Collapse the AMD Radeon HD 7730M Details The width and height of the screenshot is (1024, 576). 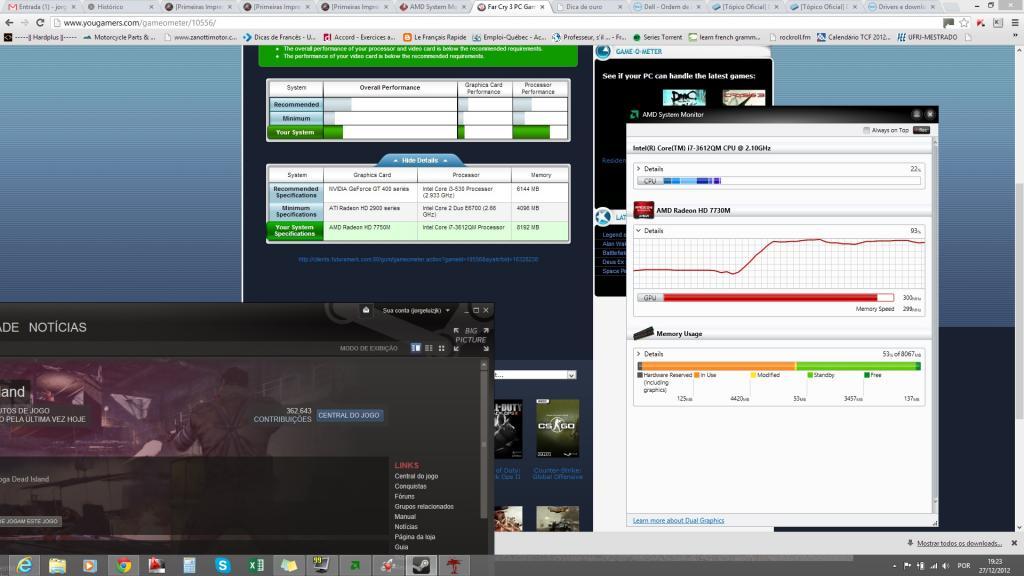coord(639,231)
